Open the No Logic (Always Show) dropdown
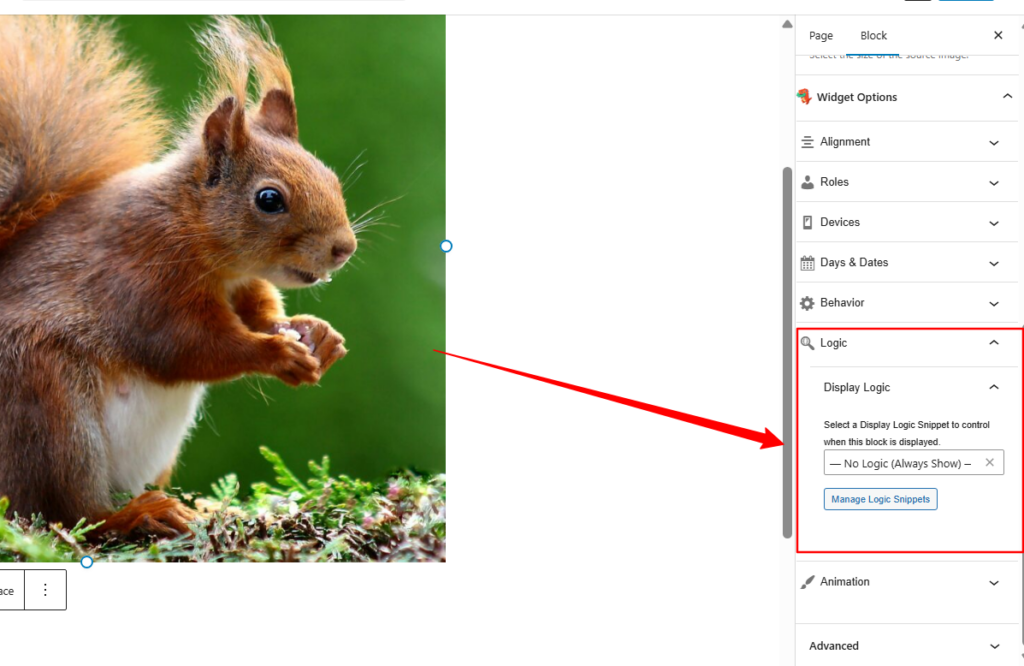The image size is (1024, 666). (x=900, y=463)
